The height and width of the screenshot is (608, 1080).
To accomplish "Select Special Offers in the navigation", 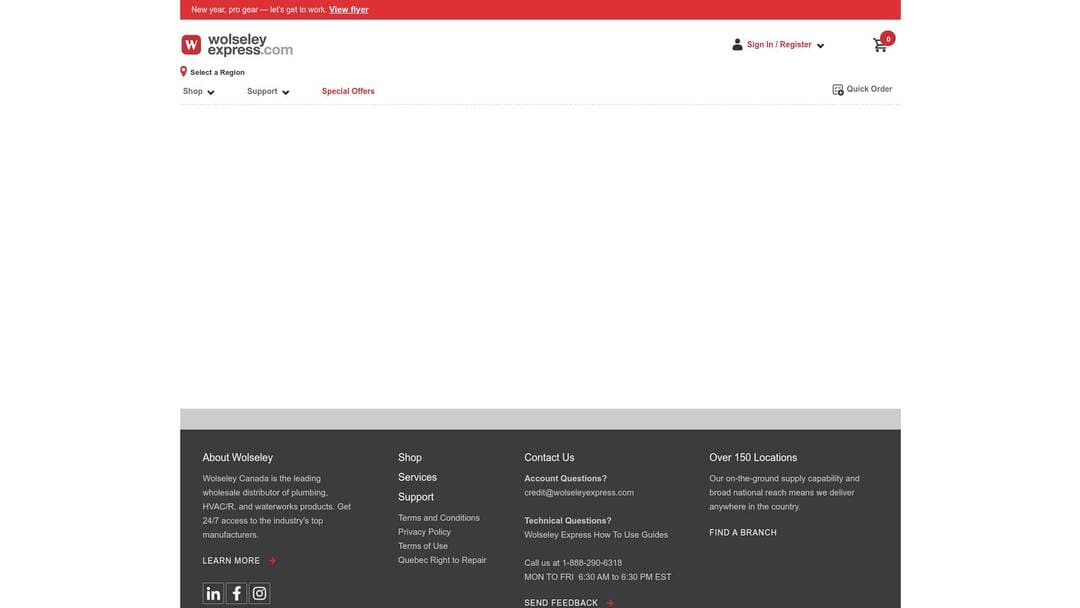I will point(348,89).
